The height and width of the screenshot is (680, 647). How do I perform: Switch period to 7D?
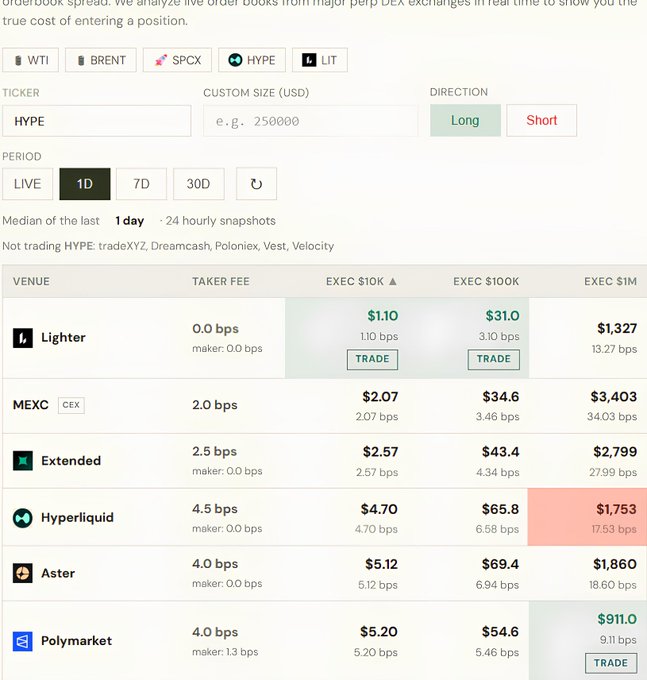[x=141, y=184]
